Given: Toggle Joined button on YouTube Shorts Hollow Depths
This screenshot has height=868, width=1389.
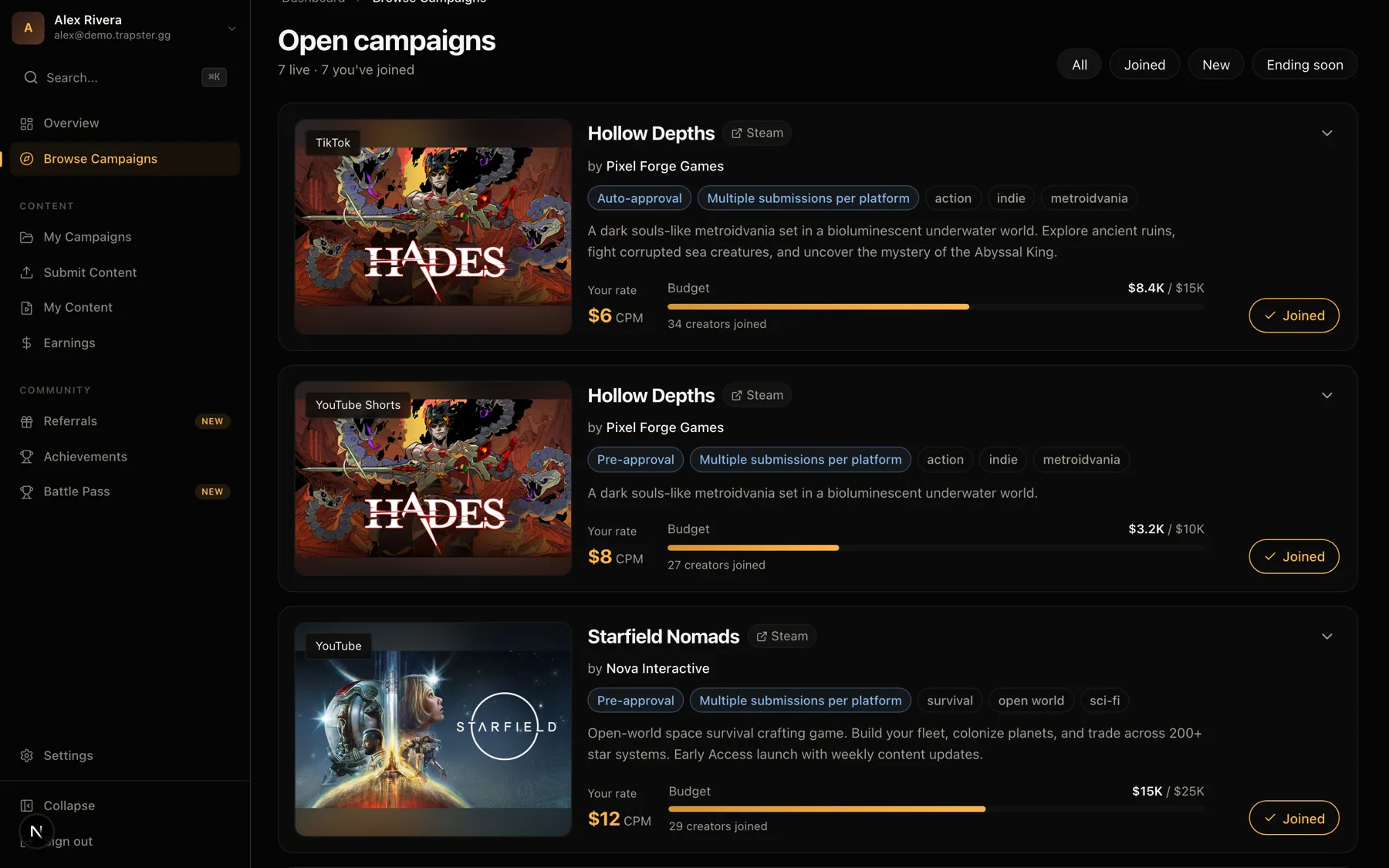Looking at the screenshot, I should click(x=1293, y=556).
